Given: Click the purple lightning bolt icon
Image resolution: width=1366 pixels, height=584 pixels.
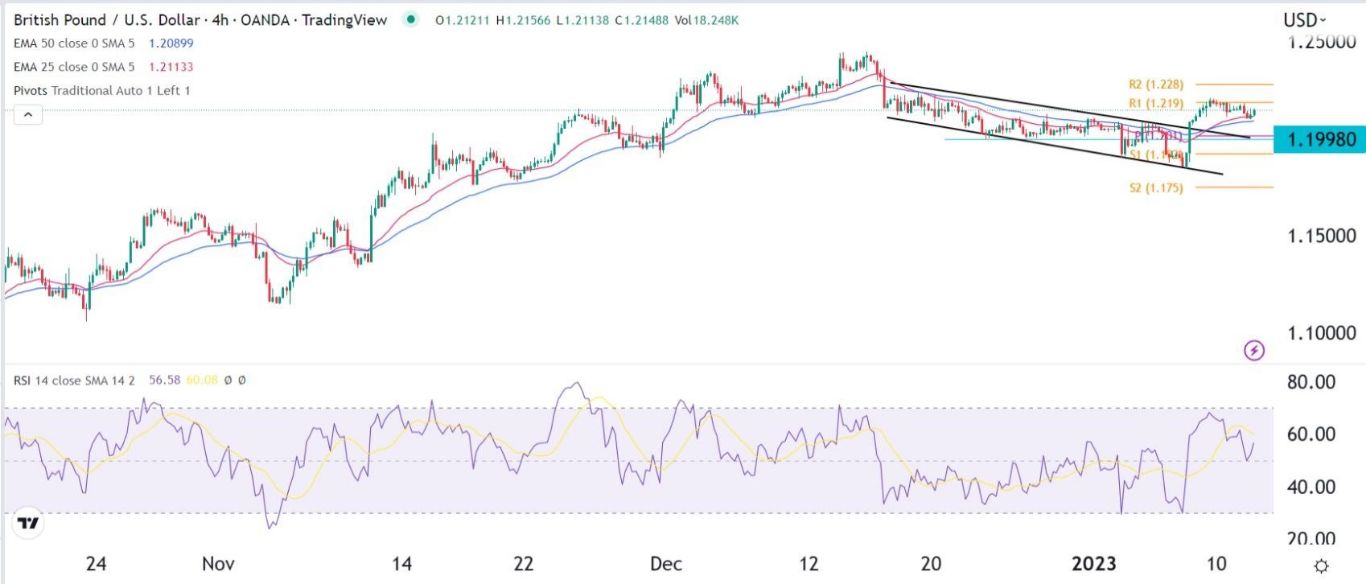Looking at the screenshot, I should click(x=1254, y=350).
